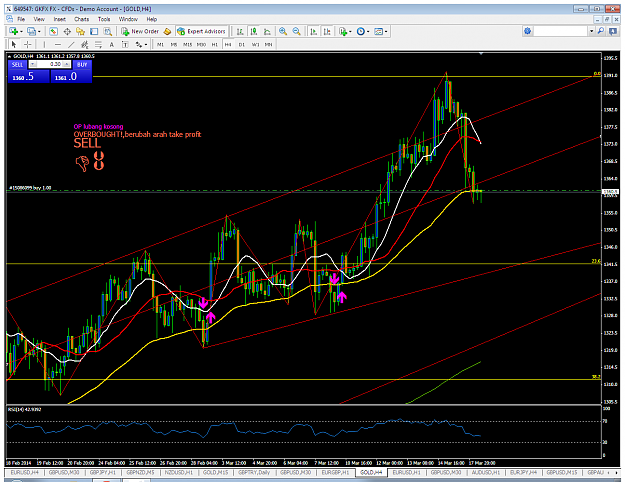Enable Auto Scroll to latest bar
This screenshot has height=482, width=625.
pyautogui.click(x=314, y=31)
